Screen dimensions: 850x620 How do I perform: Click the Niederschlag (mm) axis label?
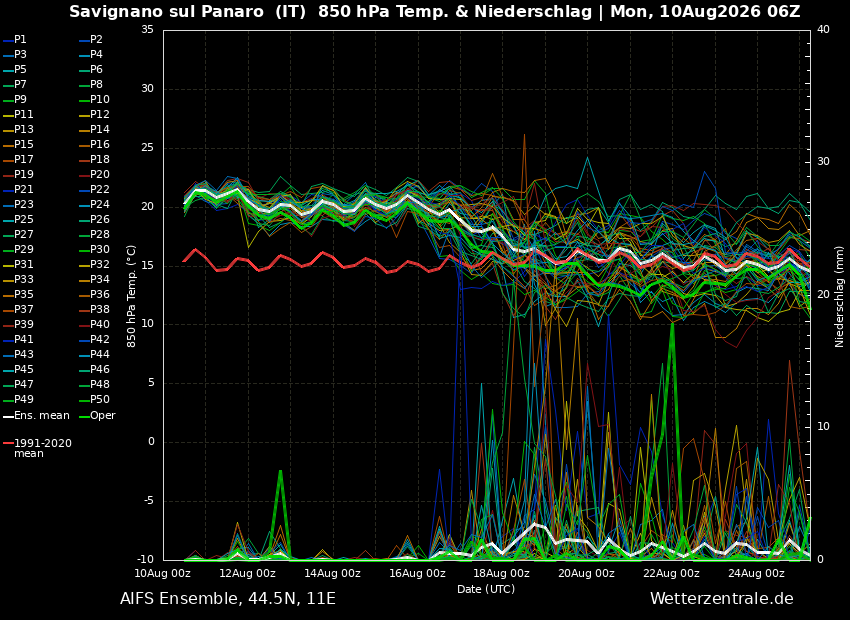[x=840, y=296]
